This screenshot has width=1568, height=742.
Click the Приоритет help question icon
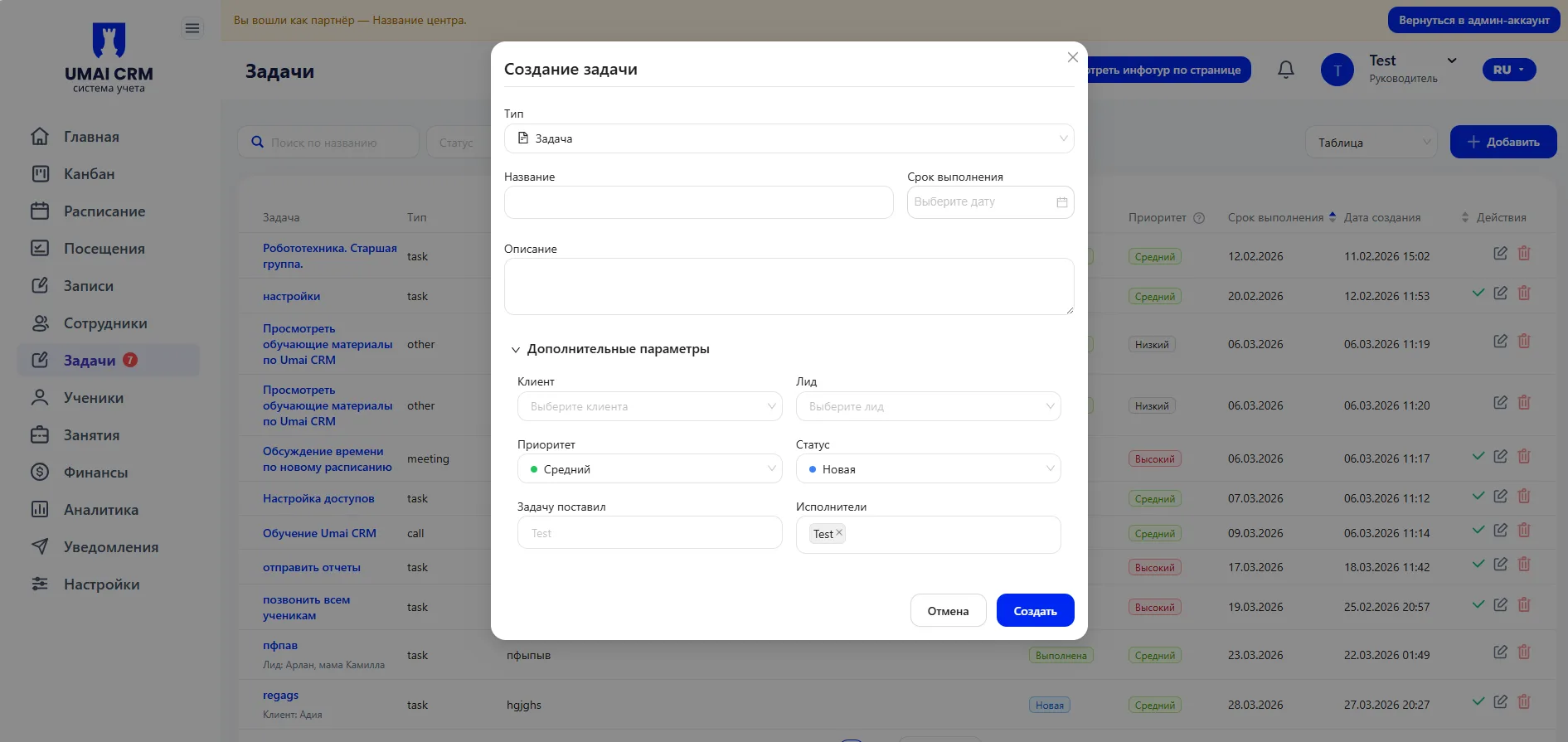tap(1199, 218)
